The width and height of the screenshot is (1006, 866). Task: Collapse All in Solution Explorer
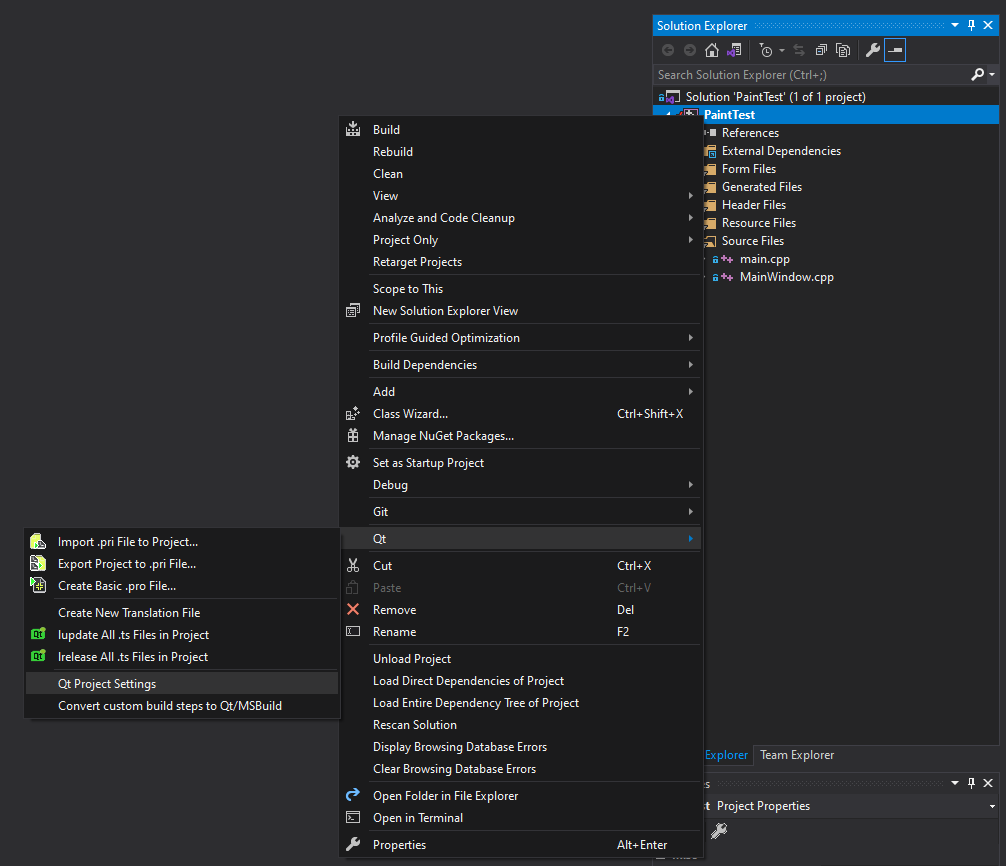[x=821, y=50]
